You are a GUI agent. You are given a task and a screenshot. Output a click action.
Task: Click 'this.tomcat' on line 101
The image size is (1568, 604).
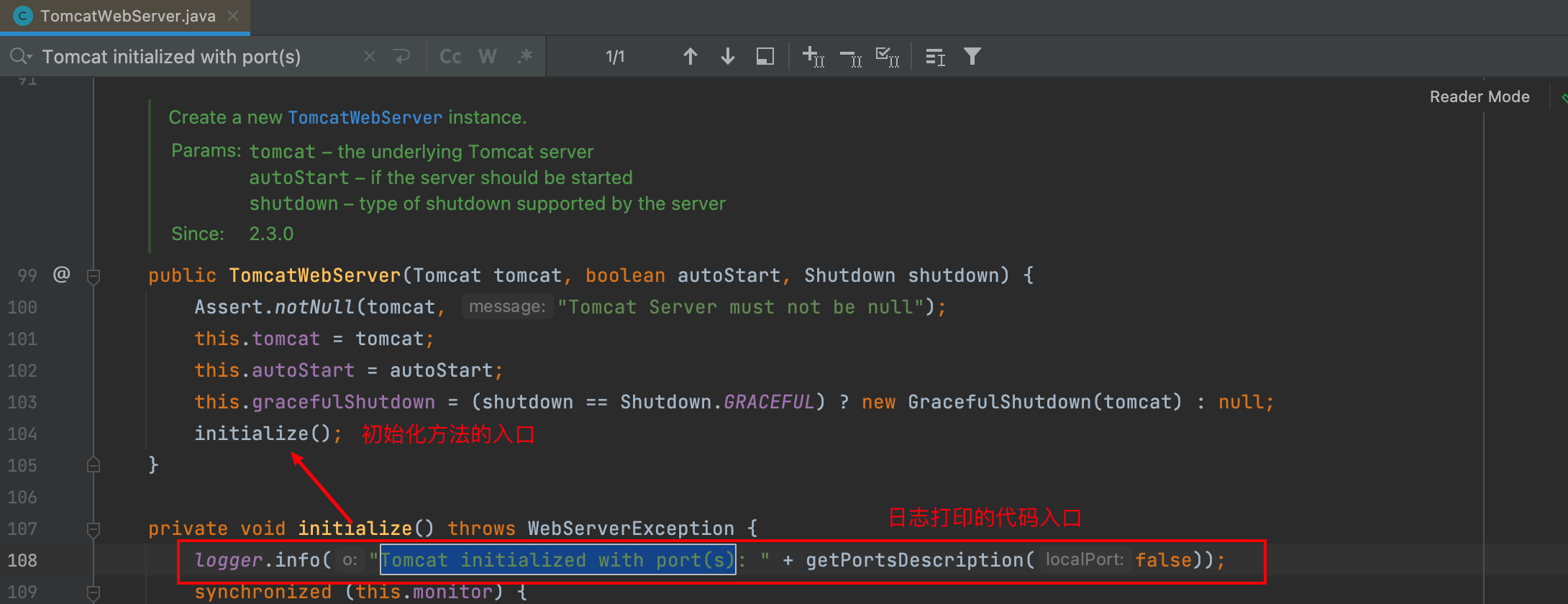257,339
